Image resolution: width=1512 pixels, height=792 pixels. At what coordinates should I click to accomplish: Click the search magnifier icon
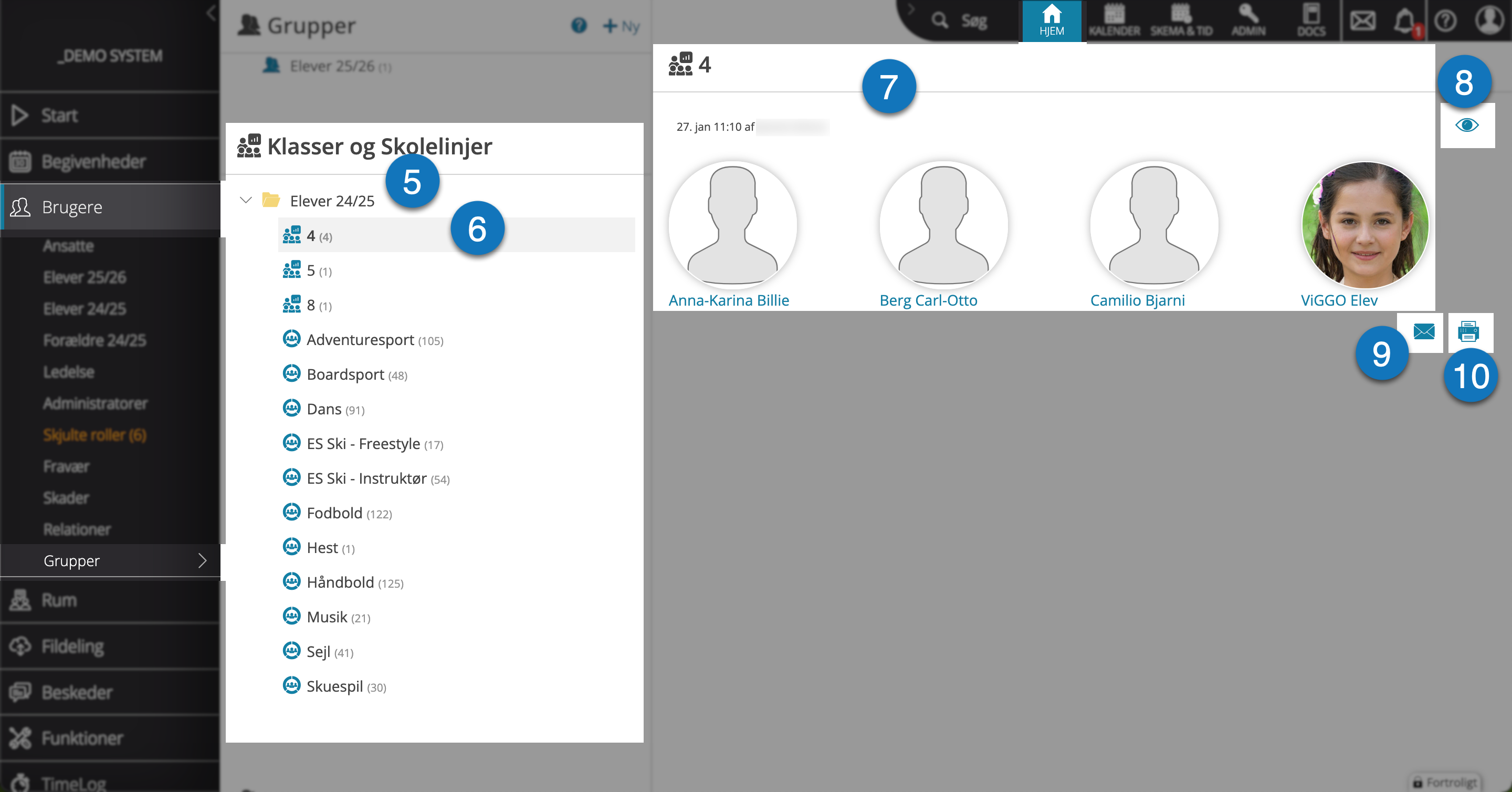click(x=940, y=20)
